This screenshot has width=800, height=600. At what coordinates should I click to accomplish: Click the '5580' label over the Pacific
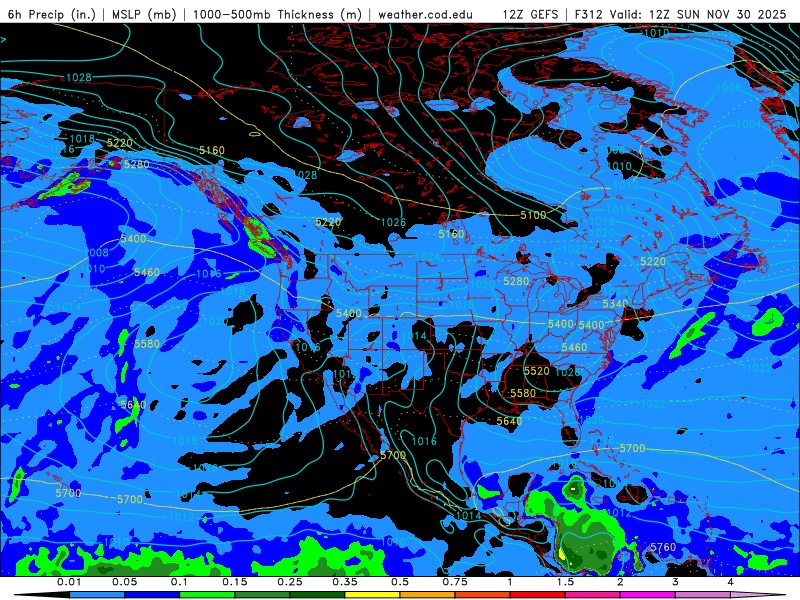147,344
